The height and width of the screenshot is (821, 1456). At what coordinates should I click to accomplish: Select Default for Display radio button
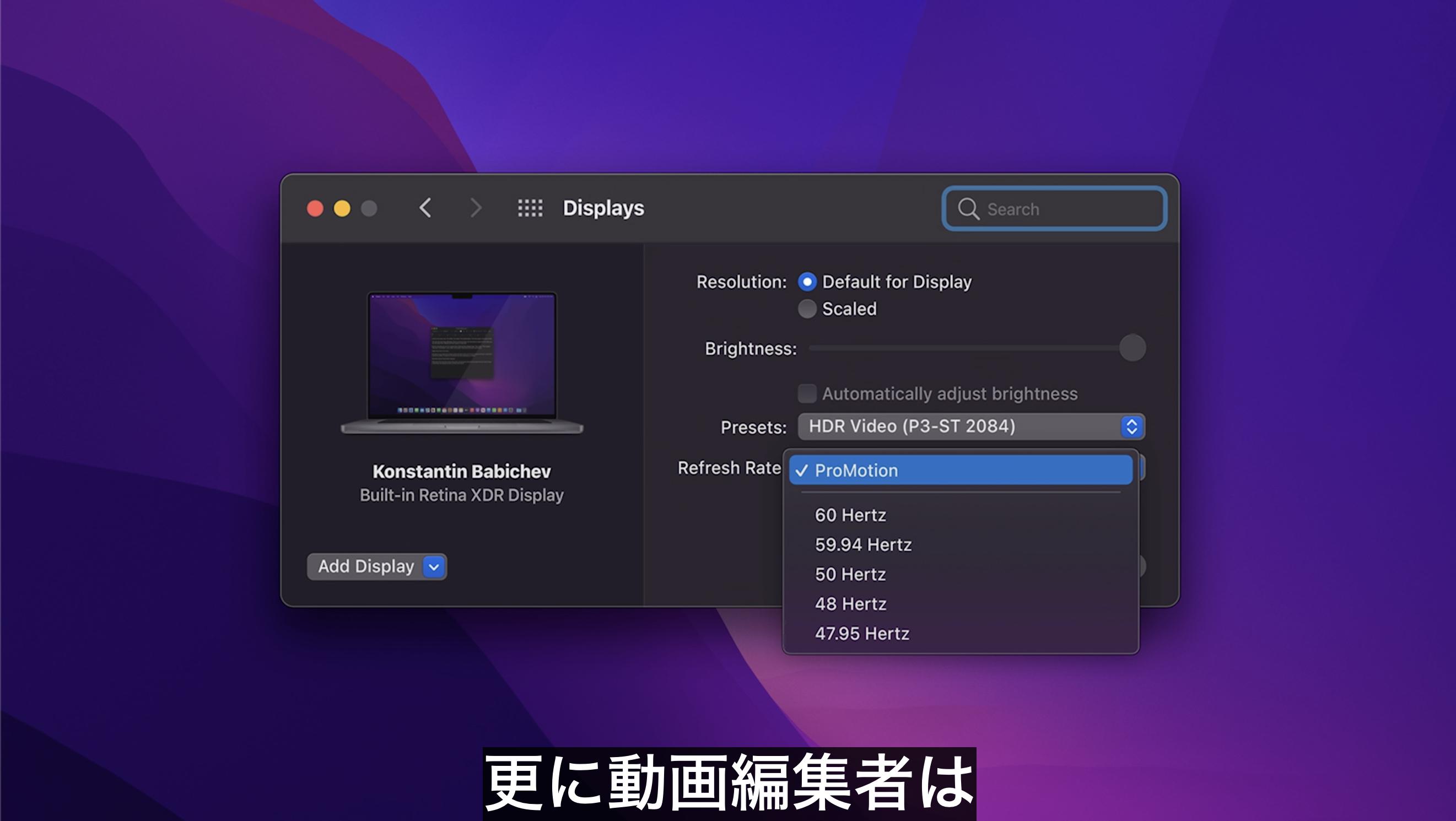(x=807, y=280)
